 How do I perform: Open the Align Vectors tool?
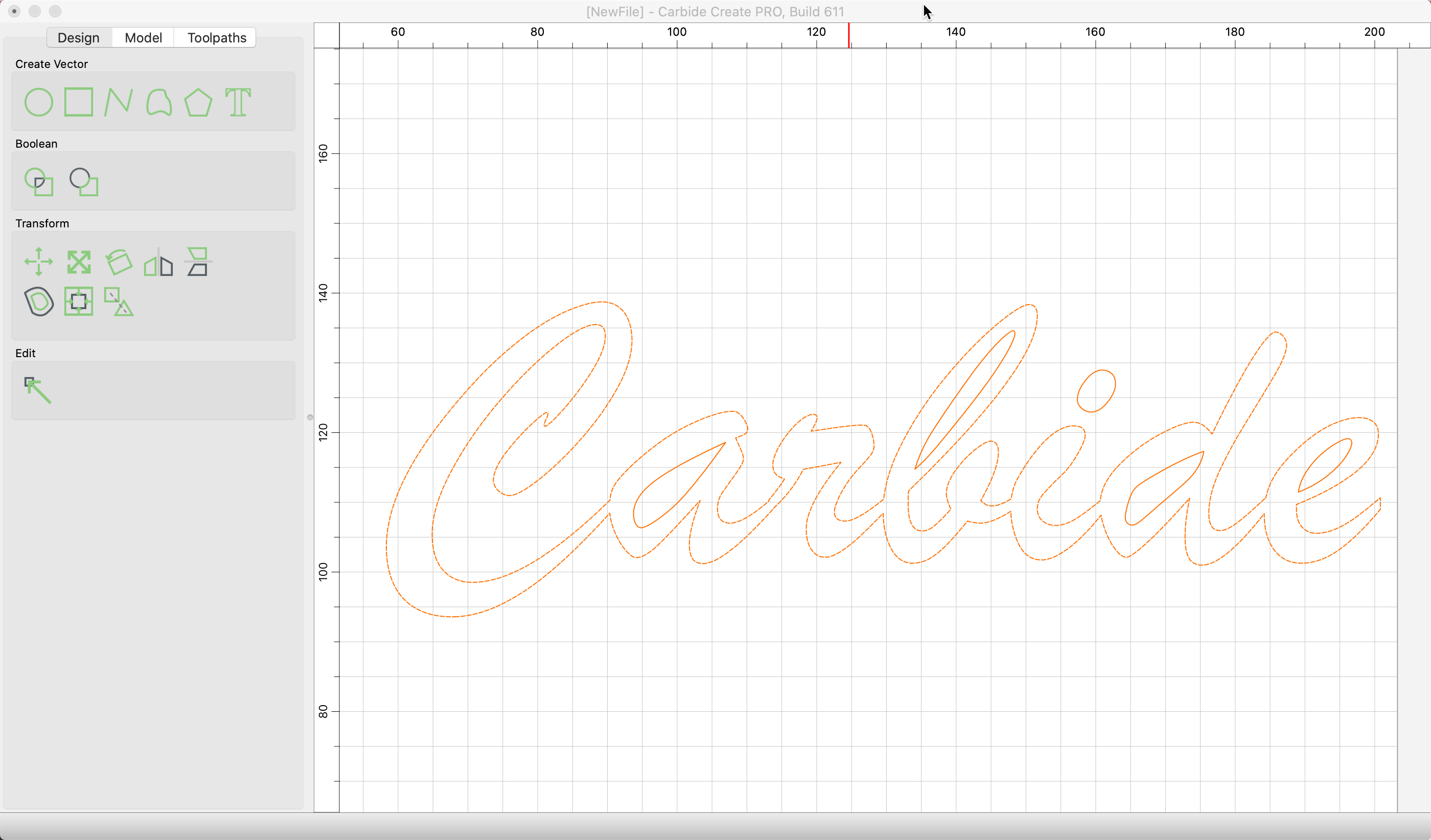(x=79, y=301)
